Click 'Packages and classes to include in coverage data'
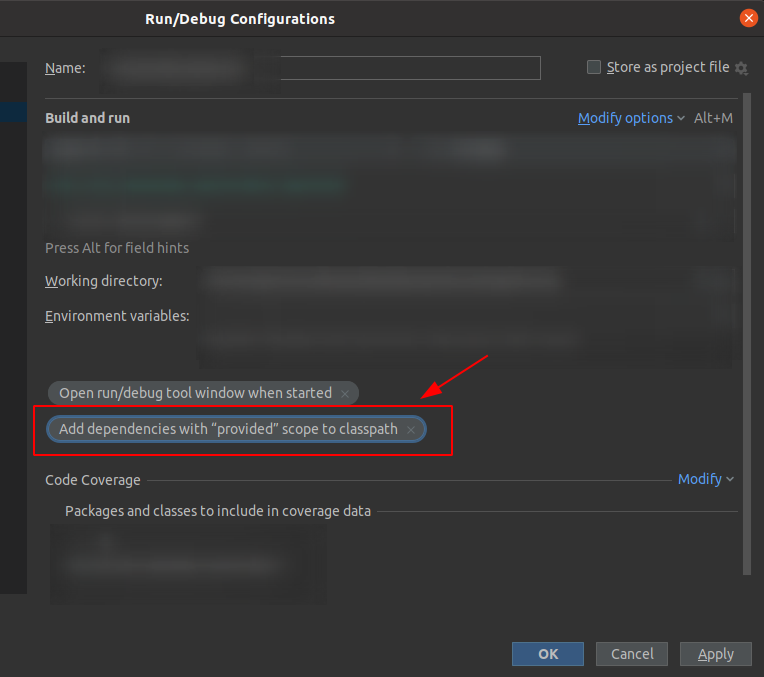 click(218, 511)
